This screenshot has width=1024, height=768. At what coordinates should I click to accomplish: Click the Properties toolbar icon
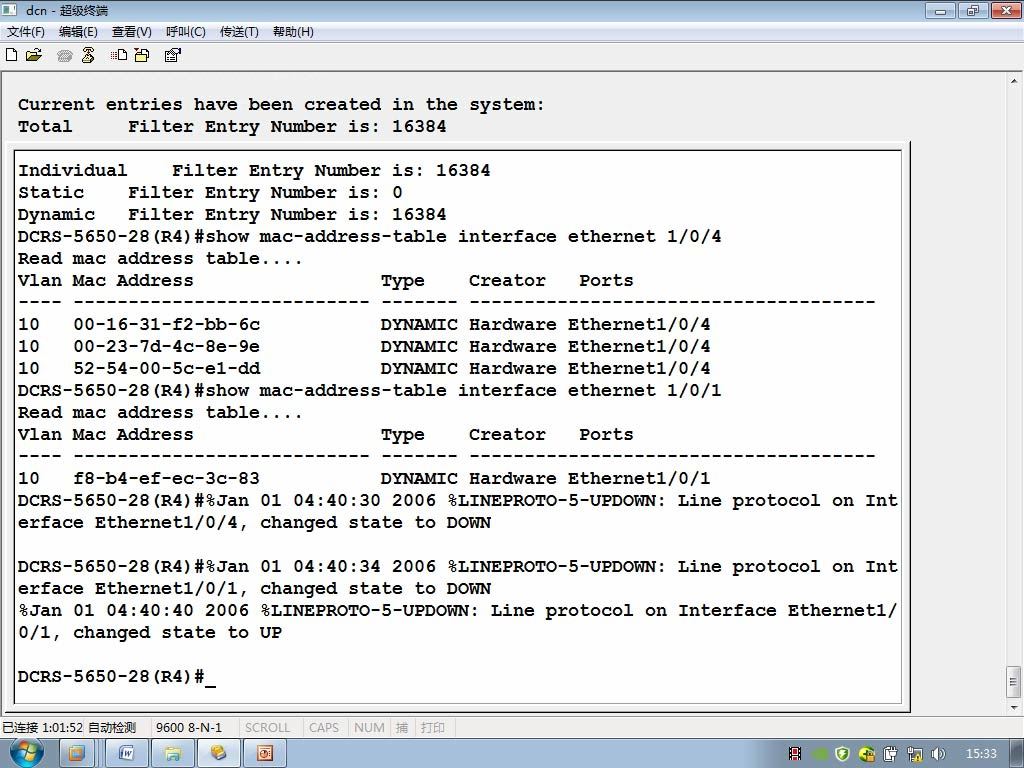tap(172, 56)
